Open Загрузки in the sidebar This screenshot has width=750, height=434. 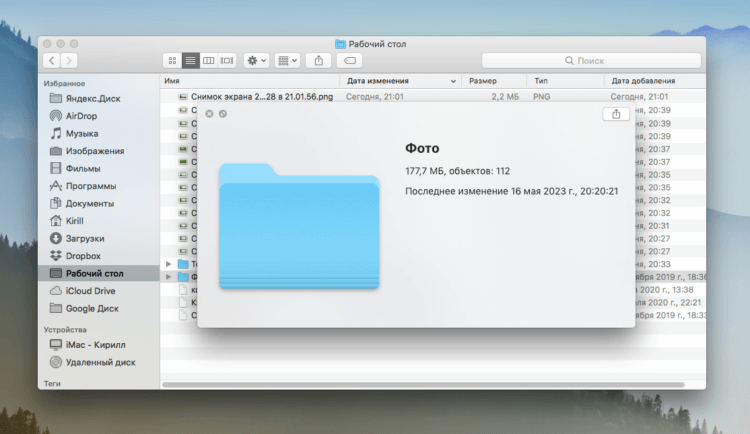(x=85, y=238)
